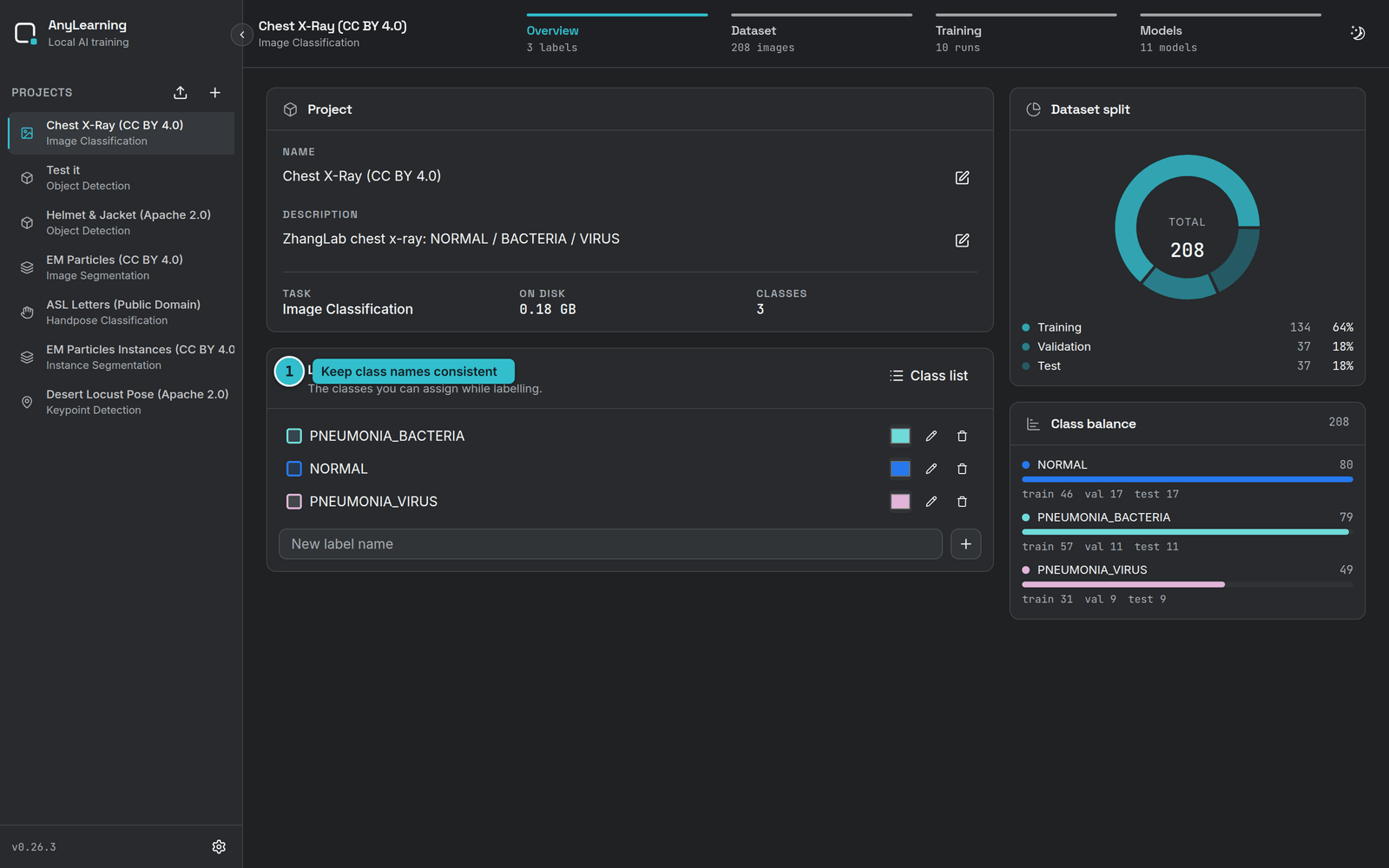Click the add label plus button
The width and height of the screenshot is (1389, 868).
click(x=966, y=544)
